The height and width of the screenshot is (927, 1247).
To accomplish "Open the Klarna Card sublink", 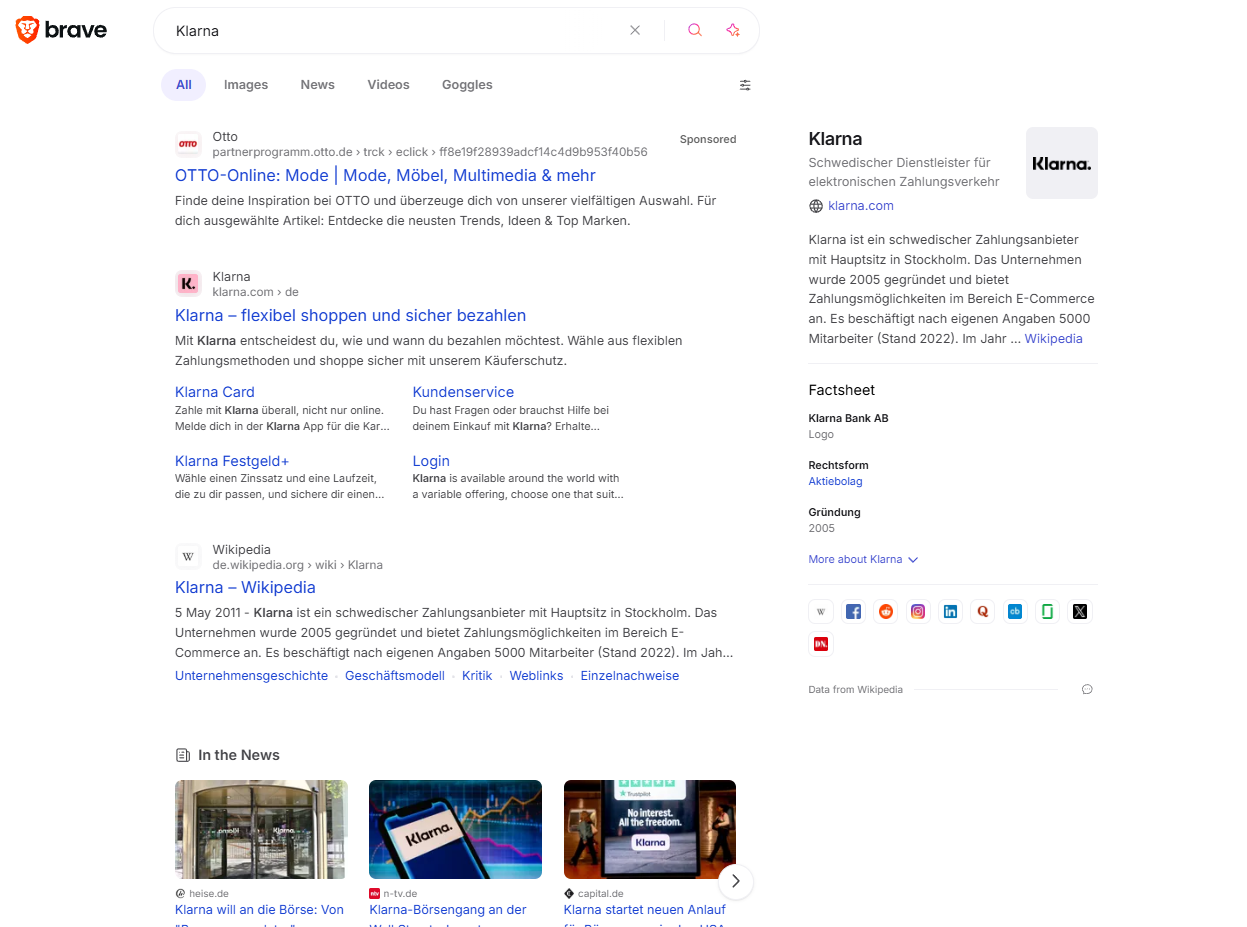I will 215,392.
